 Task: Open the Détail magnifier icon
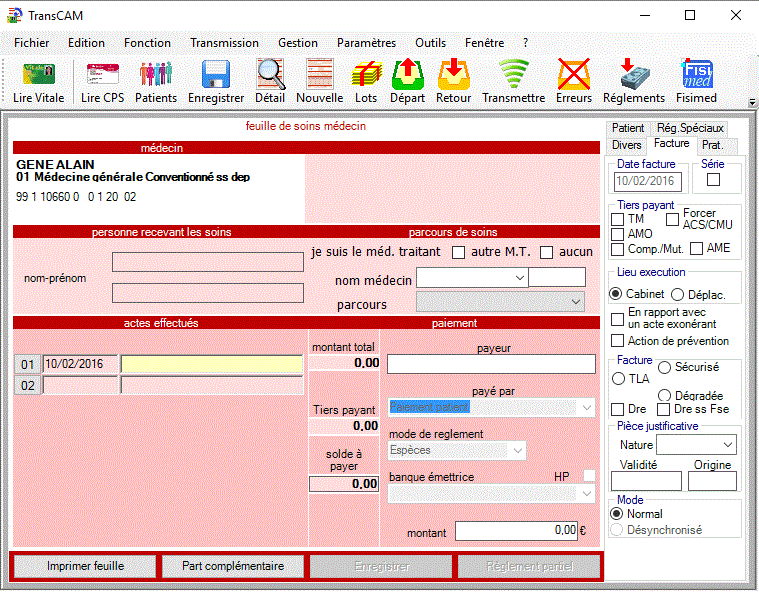click(270, 74)
